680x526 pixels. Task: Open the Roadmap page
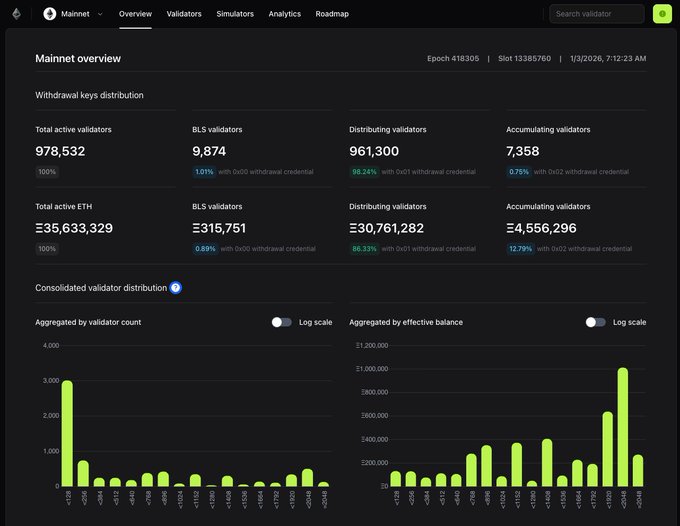tap(332, 14)
